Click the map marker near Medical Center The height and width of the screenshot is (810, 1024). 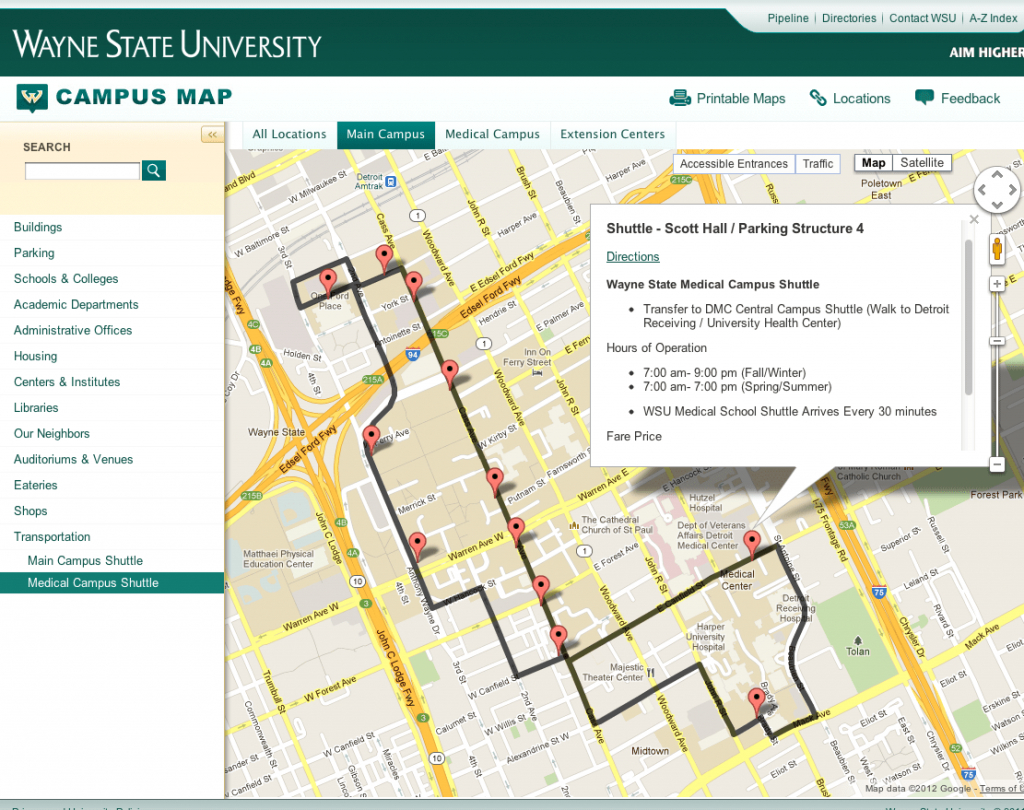(752, 543)
